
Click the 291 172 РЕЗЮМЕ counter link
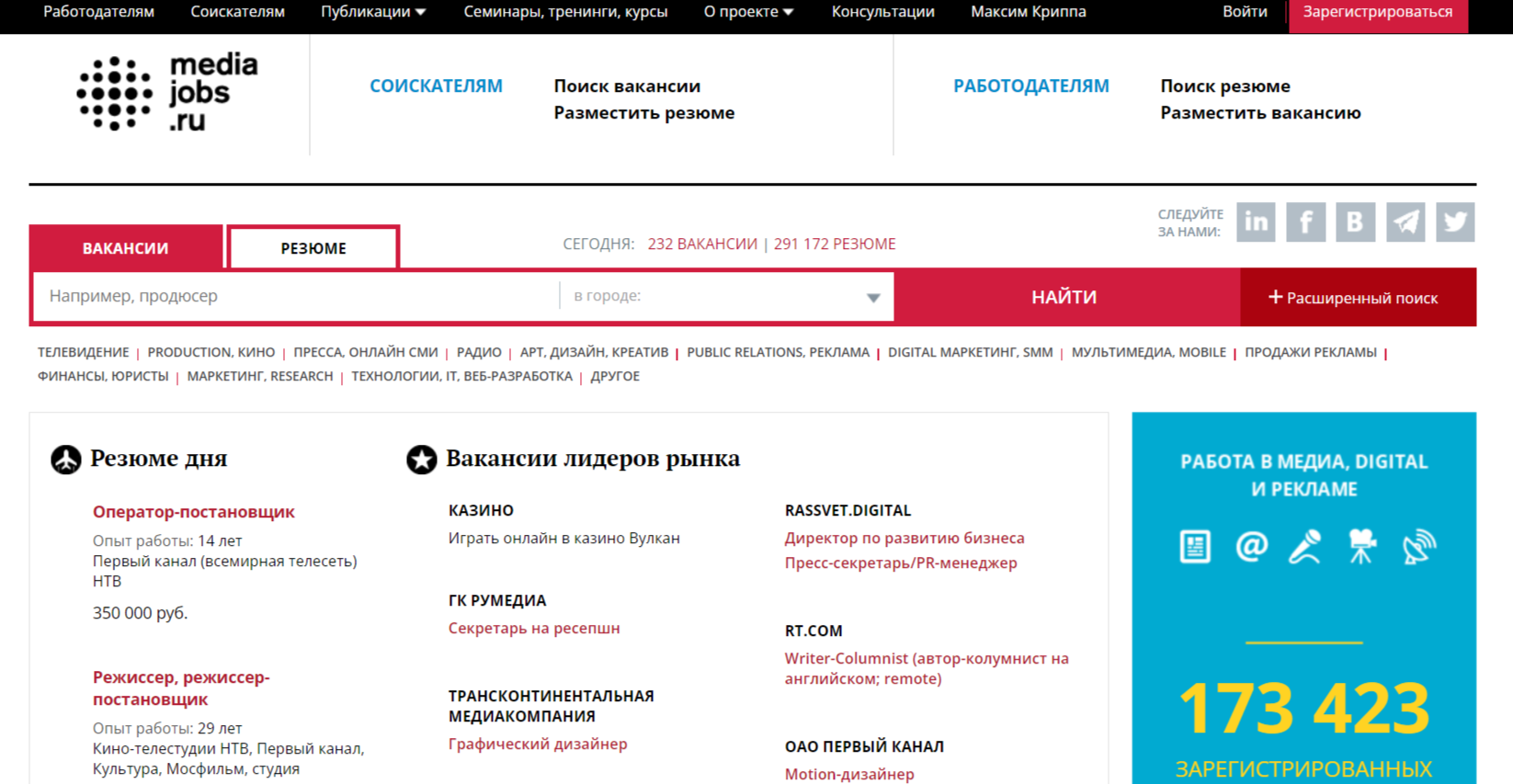point(835,244)
